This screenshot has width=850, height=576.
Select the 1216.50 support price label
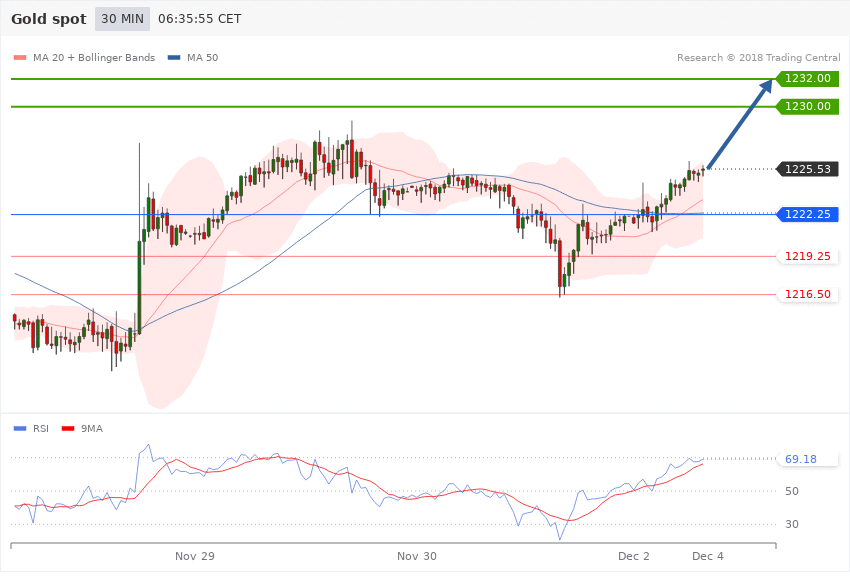(x=808, y=294)
